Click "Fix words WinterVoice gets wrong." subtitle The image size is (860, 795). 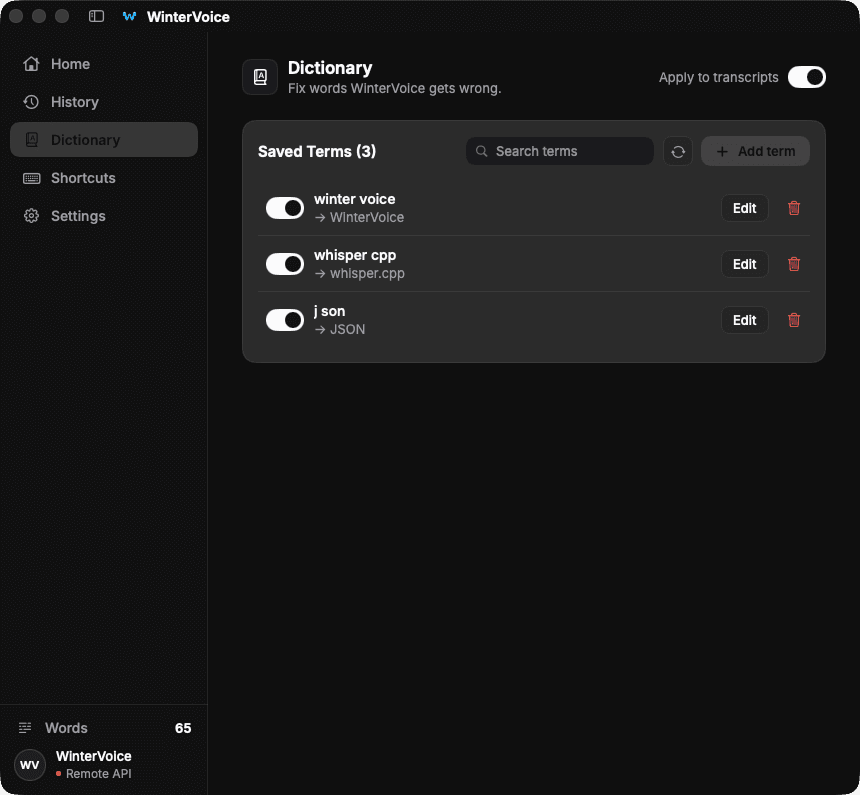[394, 89]
